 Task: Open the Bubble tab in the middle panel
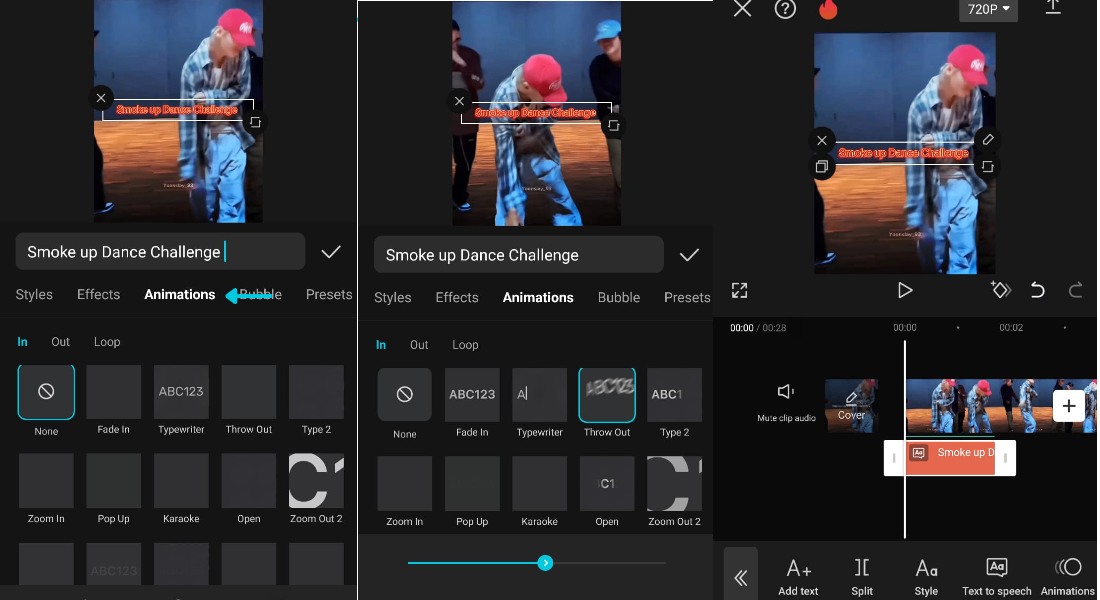(619, 297)
